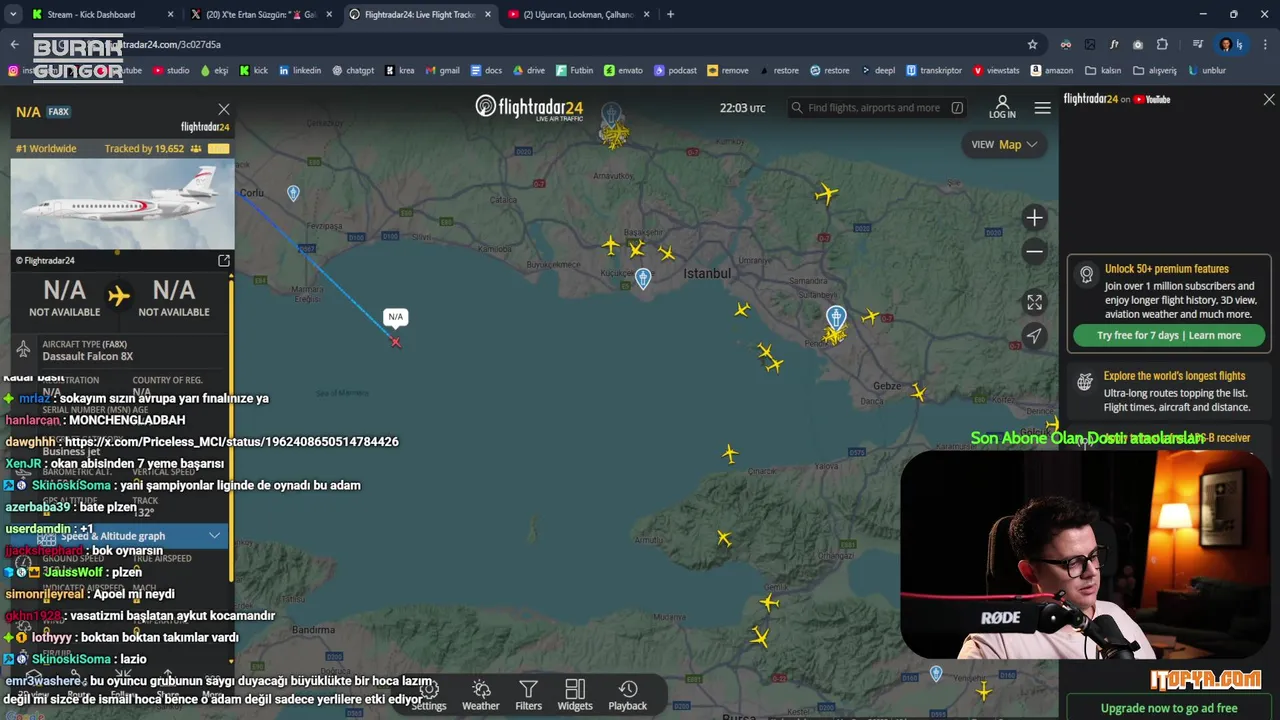Switch to the Flightradar24 browser tab
1280x720 pixels.
(x=420, y=14)
